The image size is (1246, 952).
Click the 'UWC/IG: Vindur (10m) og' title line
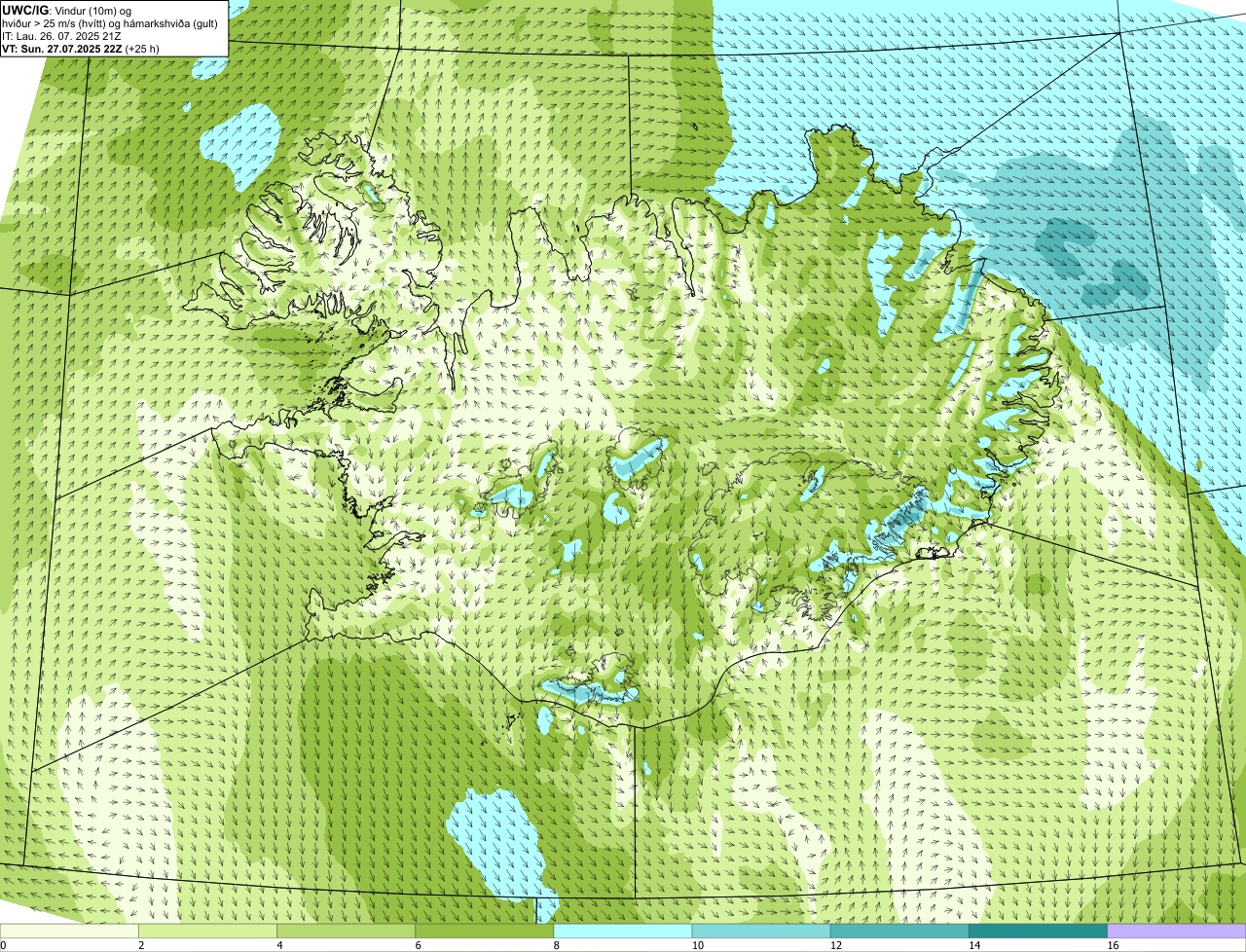[x=67, y=10]
